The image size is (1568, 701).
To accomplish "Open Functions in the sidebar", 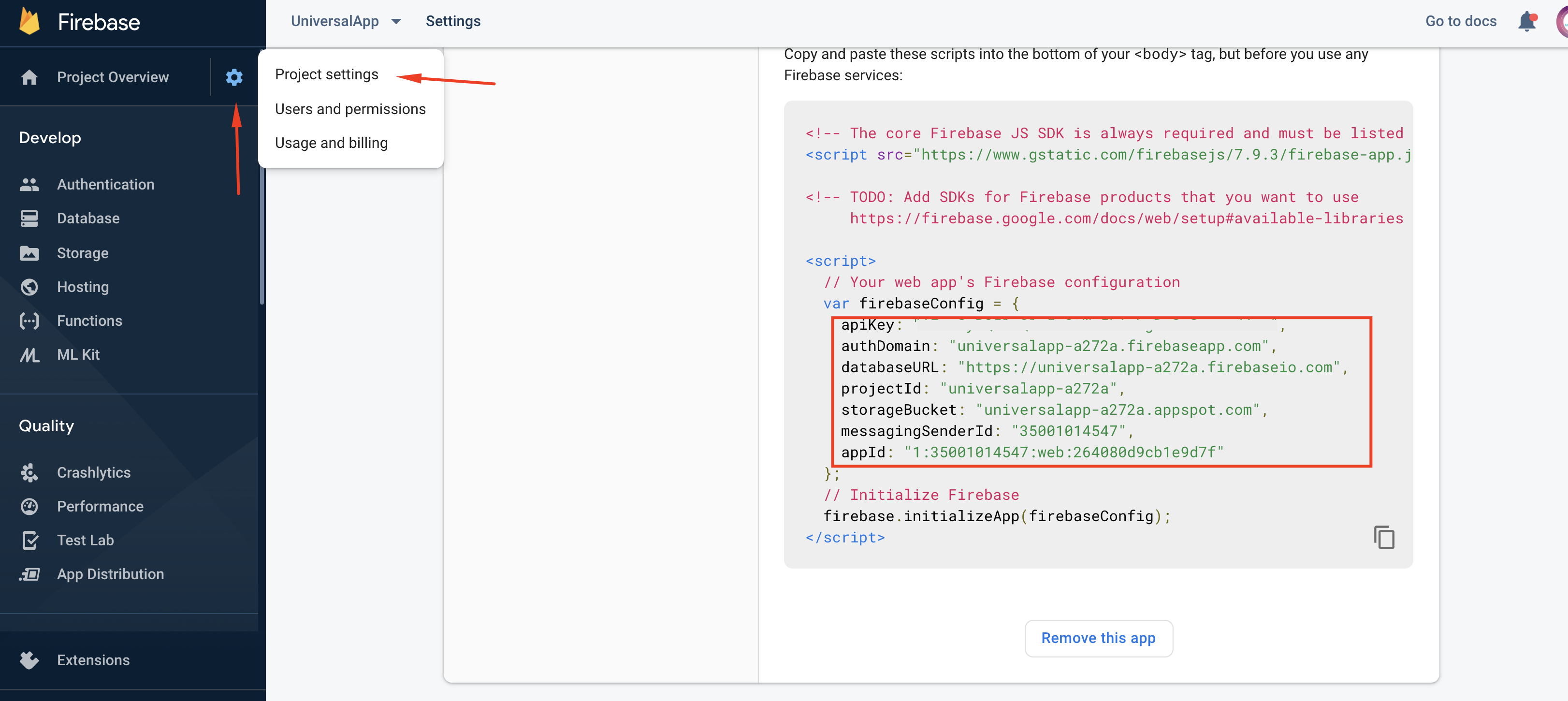I will click(89, 321).
